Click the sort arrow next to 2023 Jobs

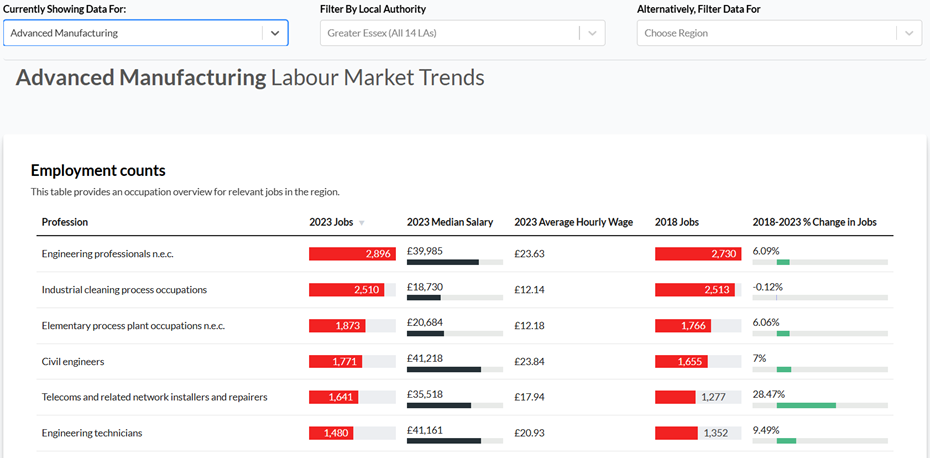tap(362, 223)
